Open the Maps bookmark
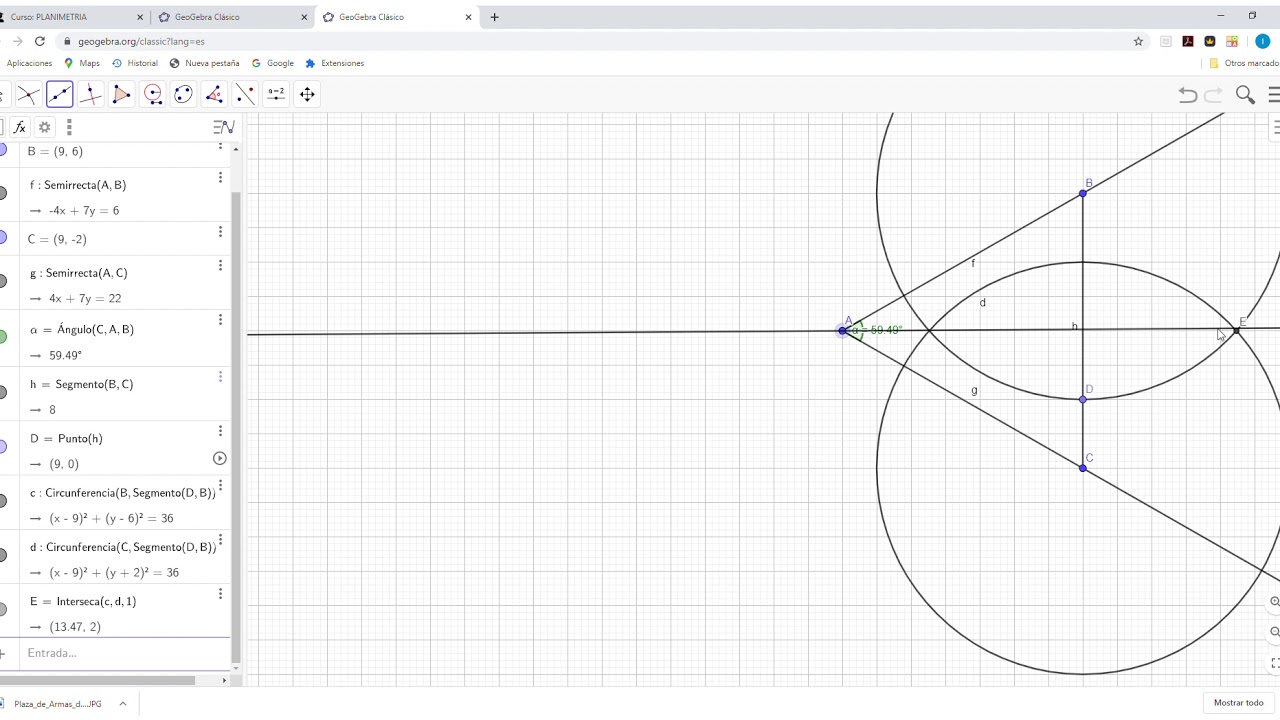 point(82,63)
